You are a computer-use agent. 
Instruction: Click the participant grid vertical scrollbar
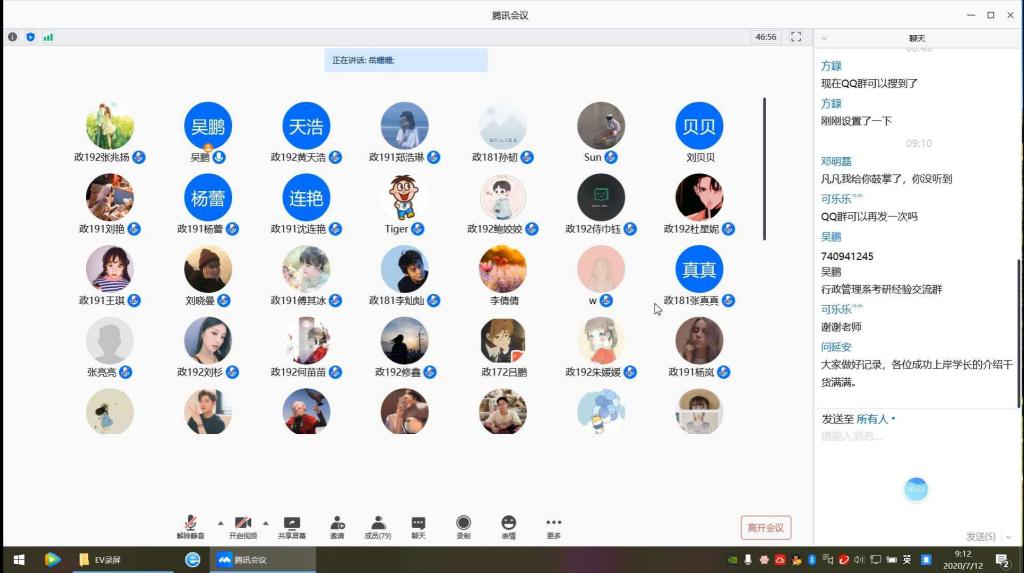point(765,168)
